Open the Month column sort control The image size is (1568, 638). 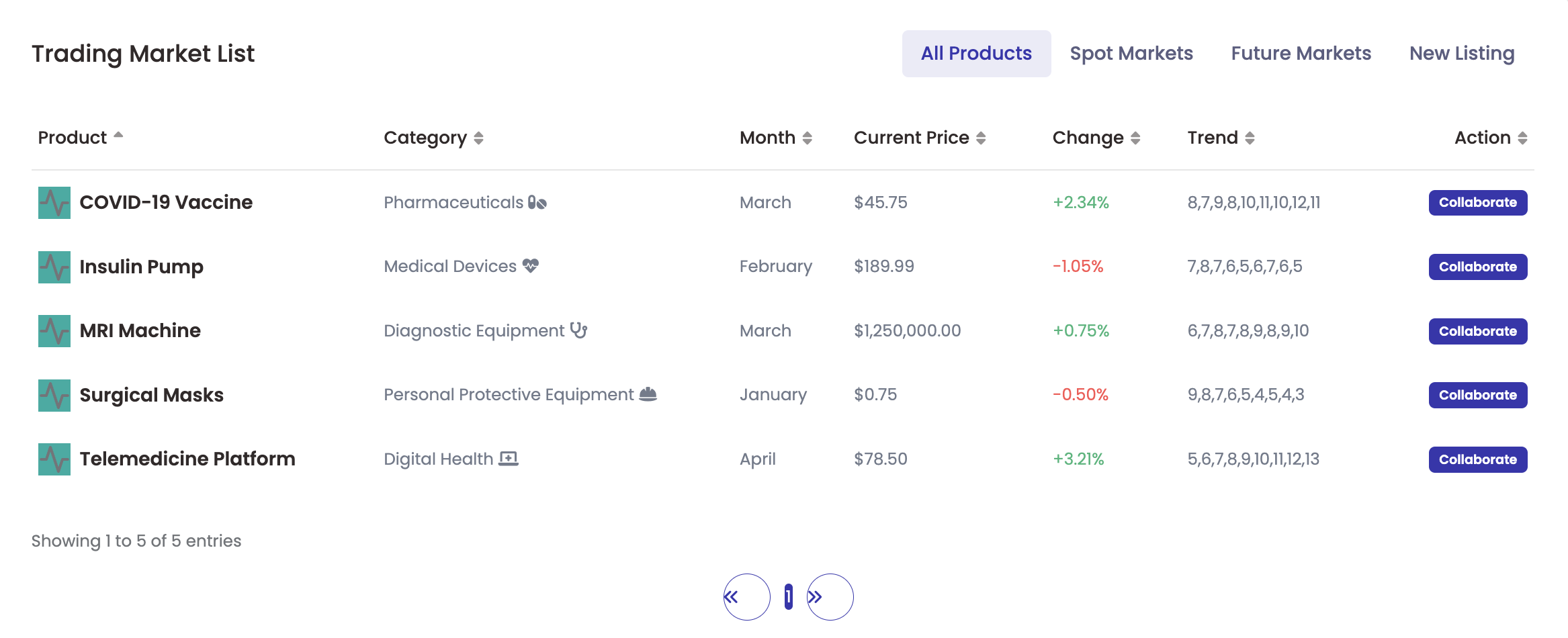[807, 138]
